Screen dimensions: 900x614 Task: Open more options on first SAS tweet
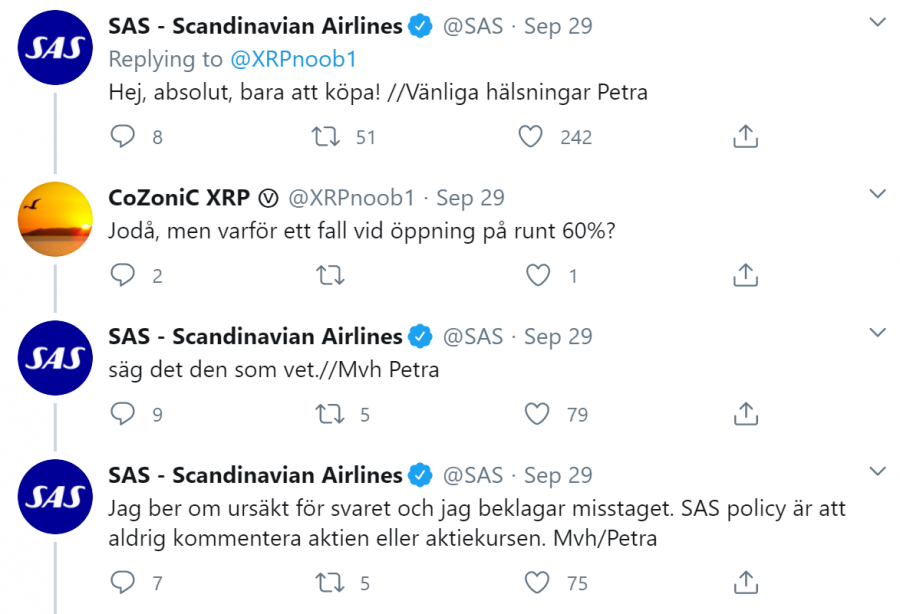[x=876, y=22]
